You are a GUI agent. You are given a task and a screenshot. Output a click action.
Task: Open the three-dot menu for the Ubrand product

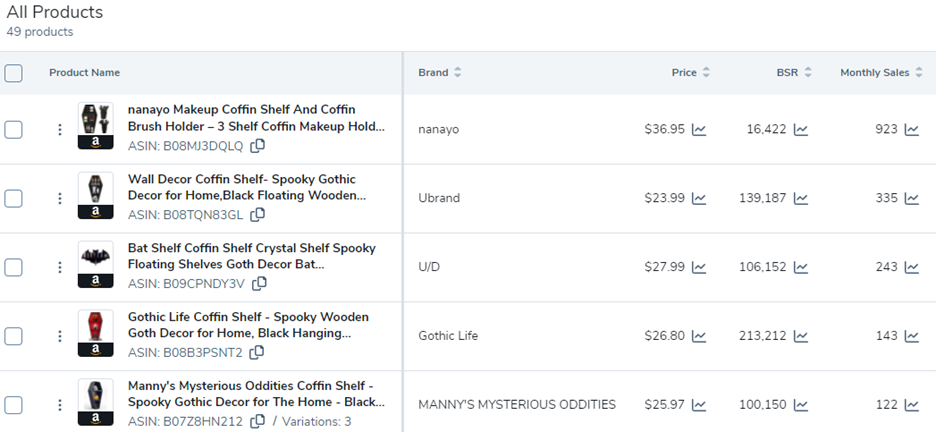(60, 198)
